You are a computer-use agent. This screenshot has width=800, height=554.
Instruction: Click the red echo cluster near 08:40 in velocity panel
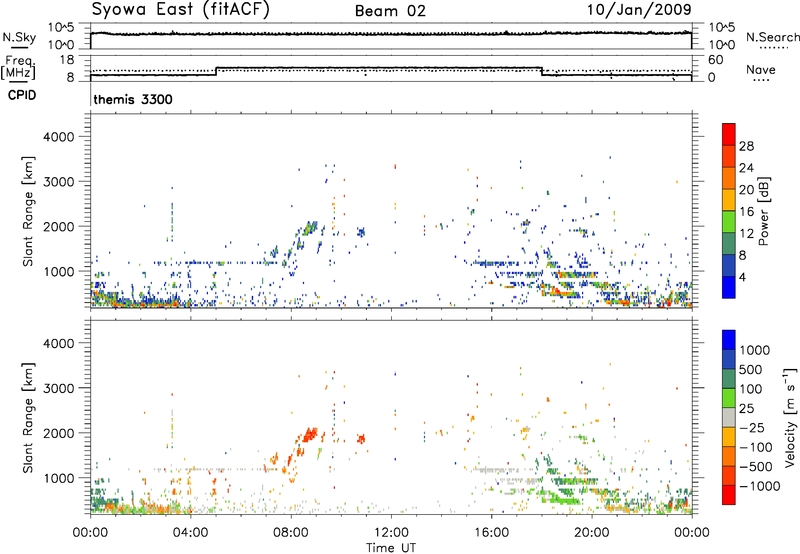(309, 435)
